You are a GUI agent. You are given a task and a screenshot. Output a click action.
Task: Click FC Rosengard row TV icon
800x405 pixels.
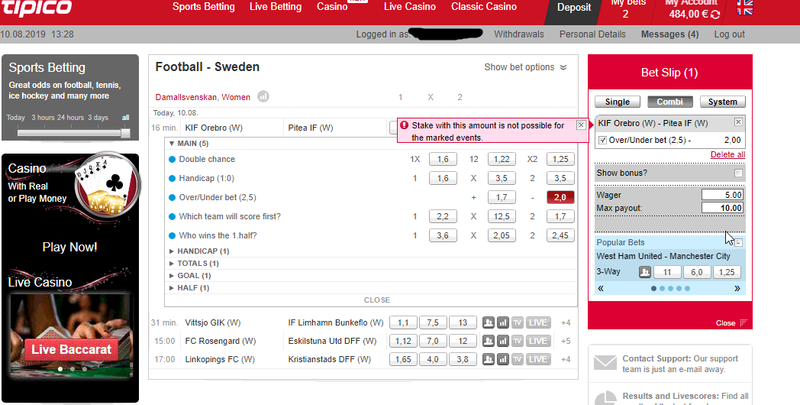coord(517,341)
